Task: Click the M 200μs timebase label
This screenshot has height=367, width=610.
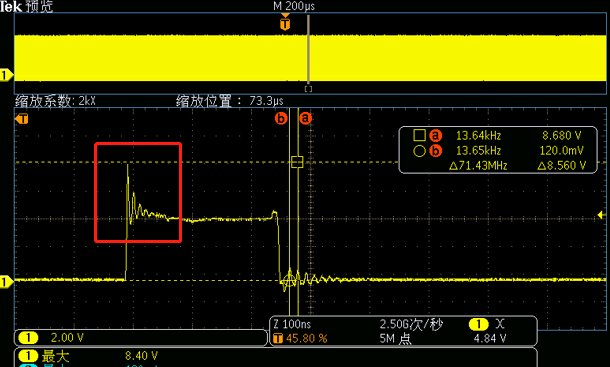Action: click(x=294, y=6)
